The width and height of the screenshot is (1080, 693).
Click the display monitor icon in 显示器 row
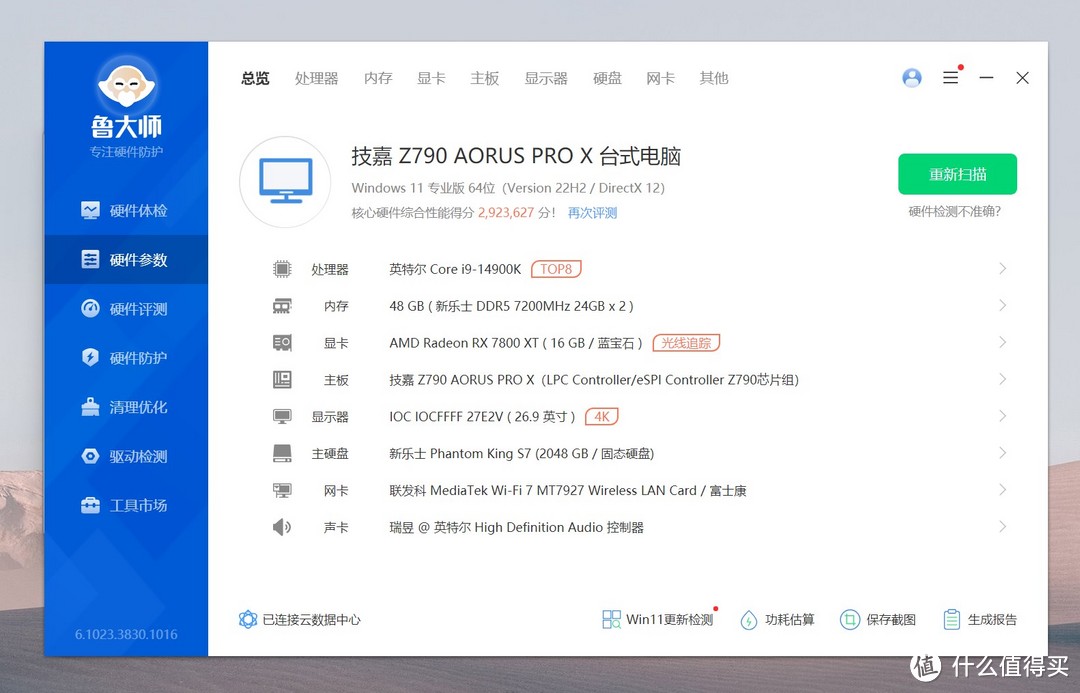[282, 416]
